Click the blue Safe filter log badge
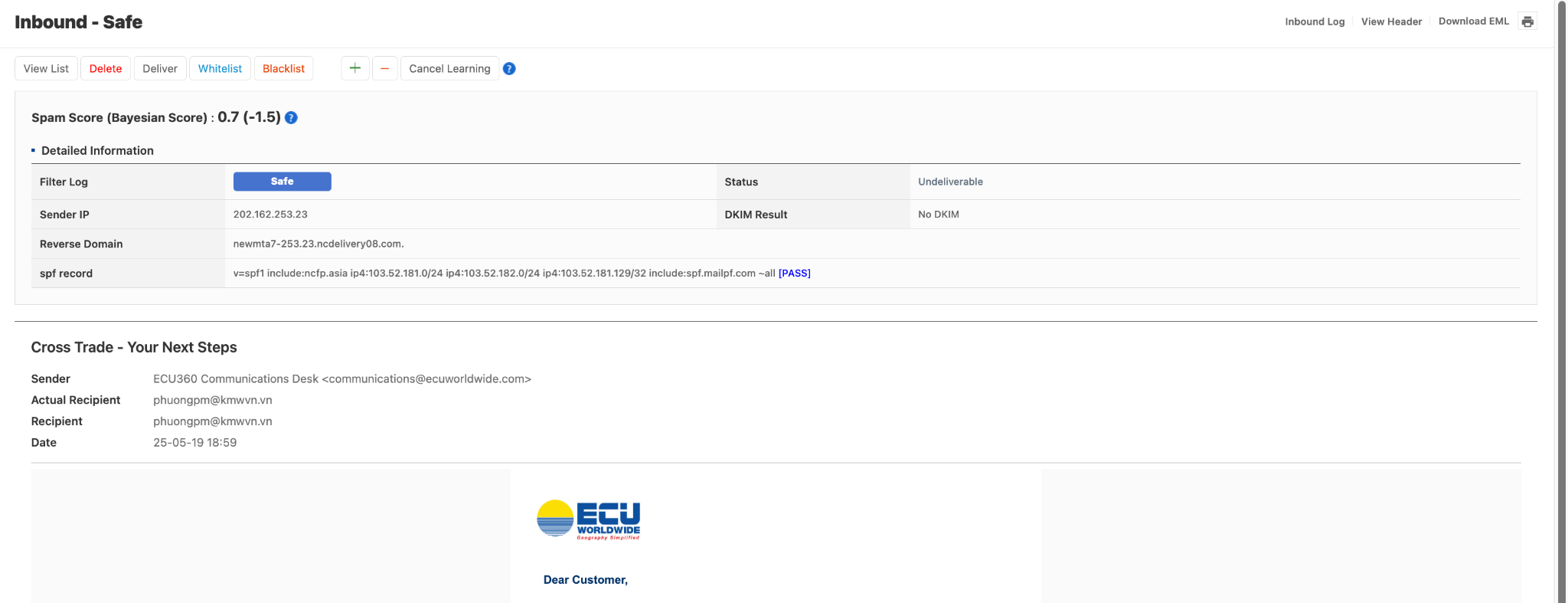Viewport: 1568px width, 603px height. (x=282, y=182)
